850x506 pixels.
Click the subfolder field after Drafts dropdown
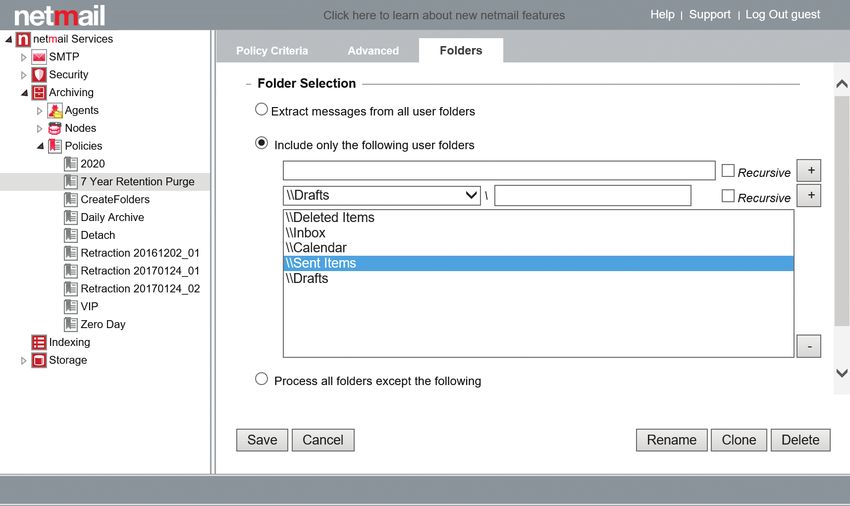pos(593,195)
